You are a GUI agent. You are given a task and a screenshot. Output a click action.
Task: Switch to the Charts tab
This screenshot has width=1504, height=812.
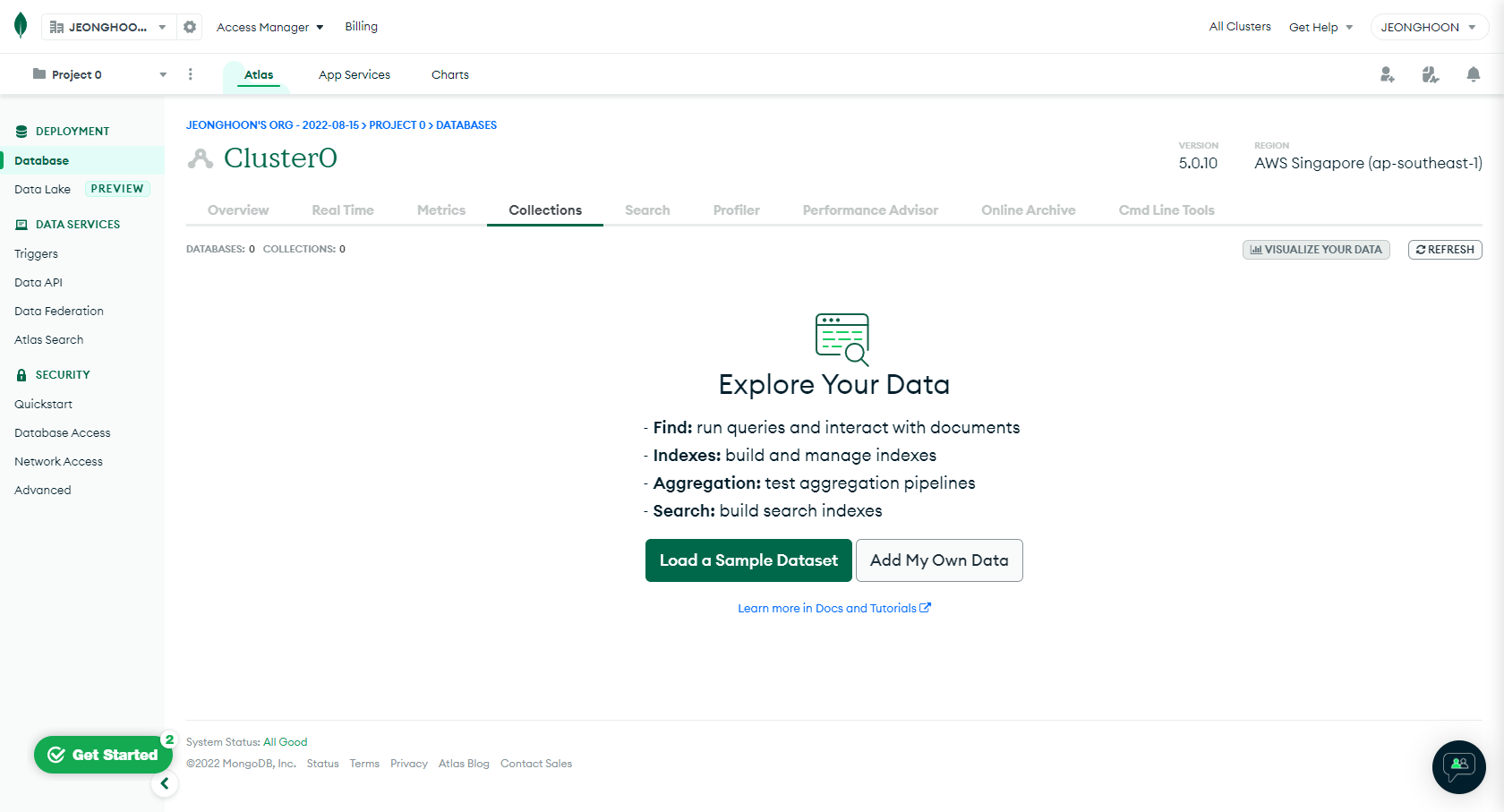click(450, 75)
